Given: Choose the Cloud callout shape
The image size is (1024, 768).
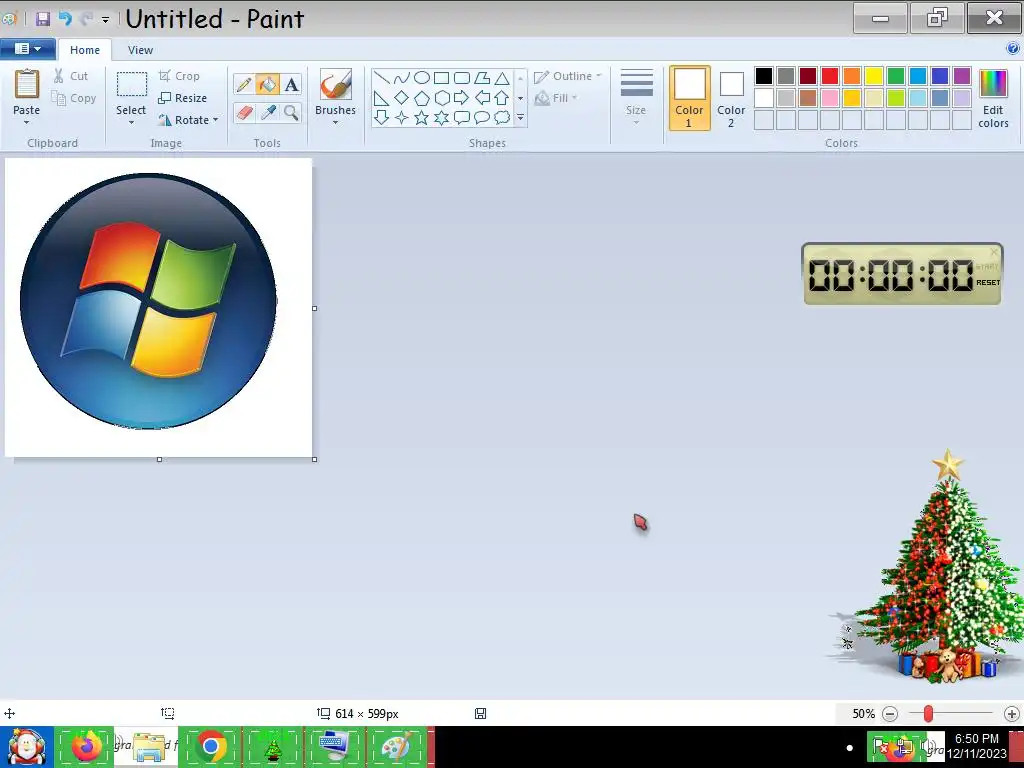Looking at the screenshot, I should pos(502,118).
